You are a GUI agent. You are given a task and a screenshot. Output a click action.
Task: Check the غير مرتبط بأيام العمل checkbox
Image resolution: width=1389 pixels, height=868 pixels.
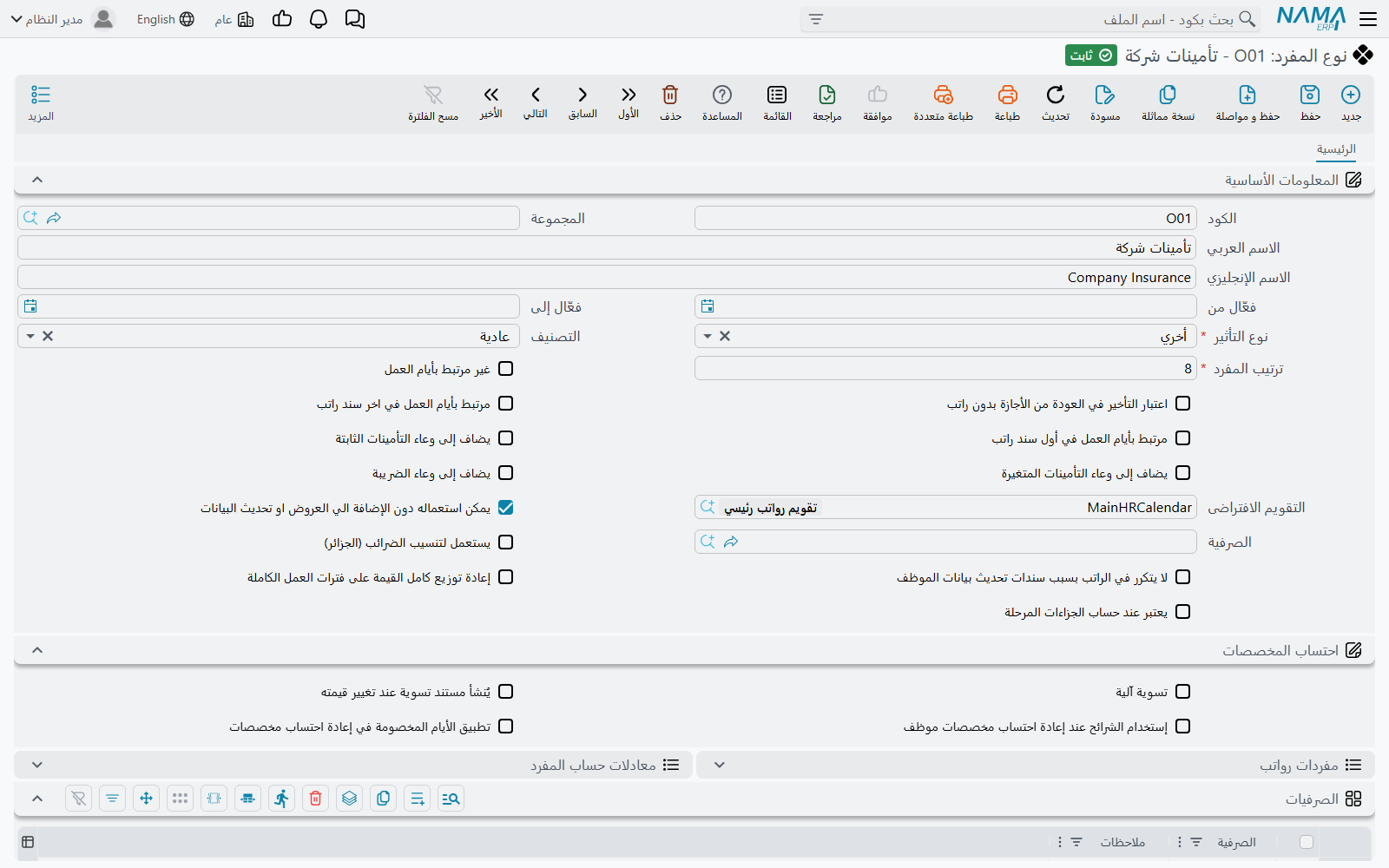point(506,369)
